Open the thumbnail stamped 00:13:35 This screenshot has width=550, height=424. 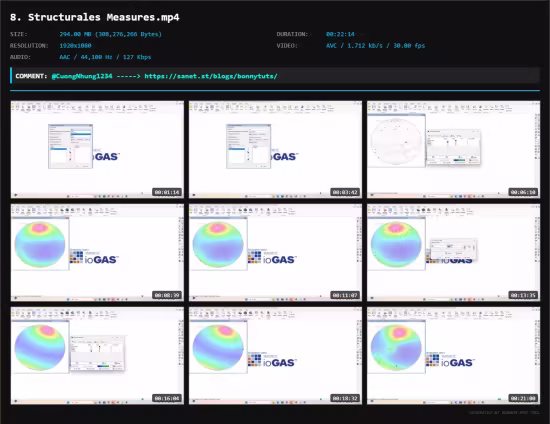click(x=454, y=253)
